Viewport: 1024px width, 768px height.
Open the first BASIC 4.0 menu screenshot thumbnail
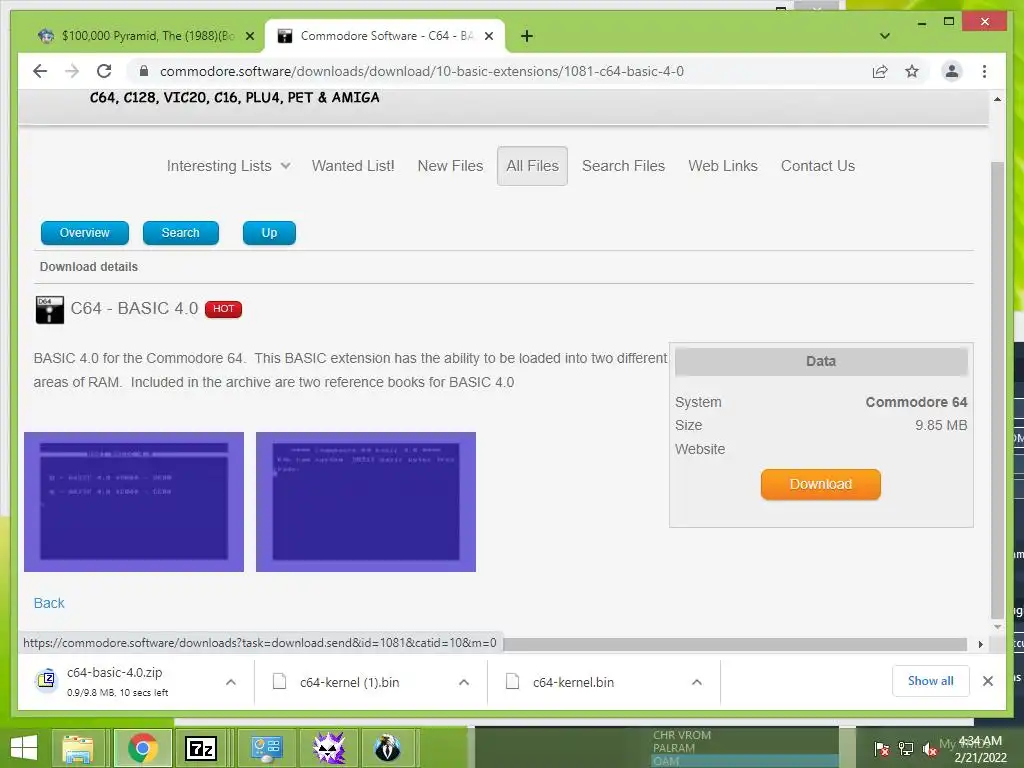[134, 502]
